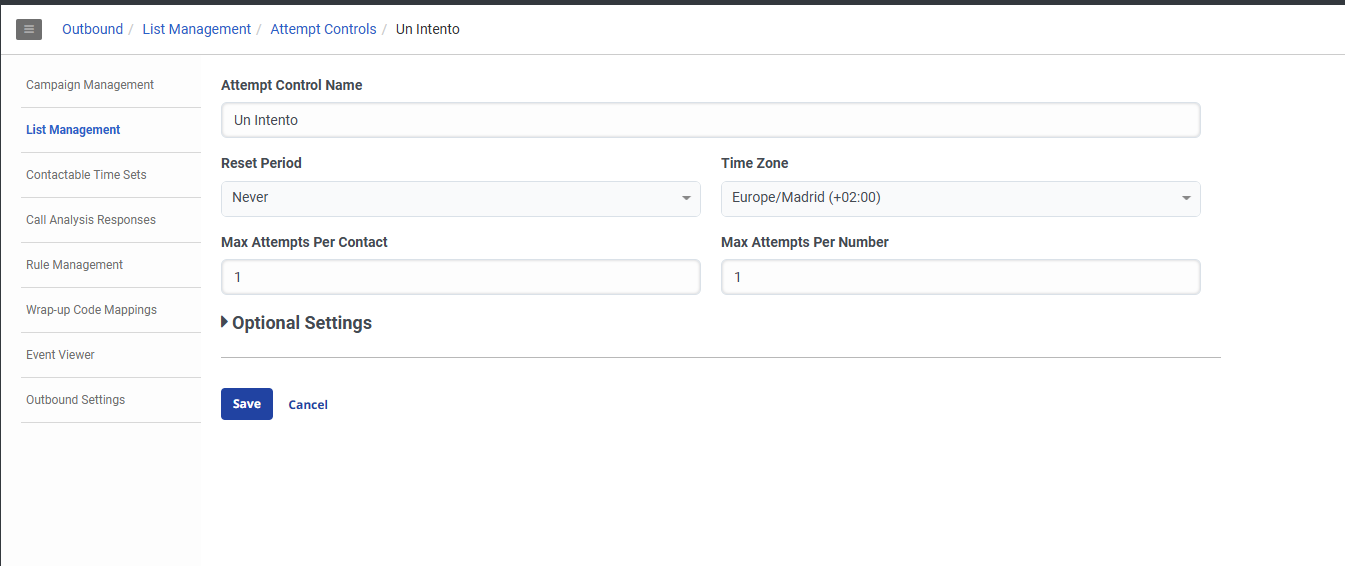Click the Max Attempts Per Number field

tap(960, 277)
